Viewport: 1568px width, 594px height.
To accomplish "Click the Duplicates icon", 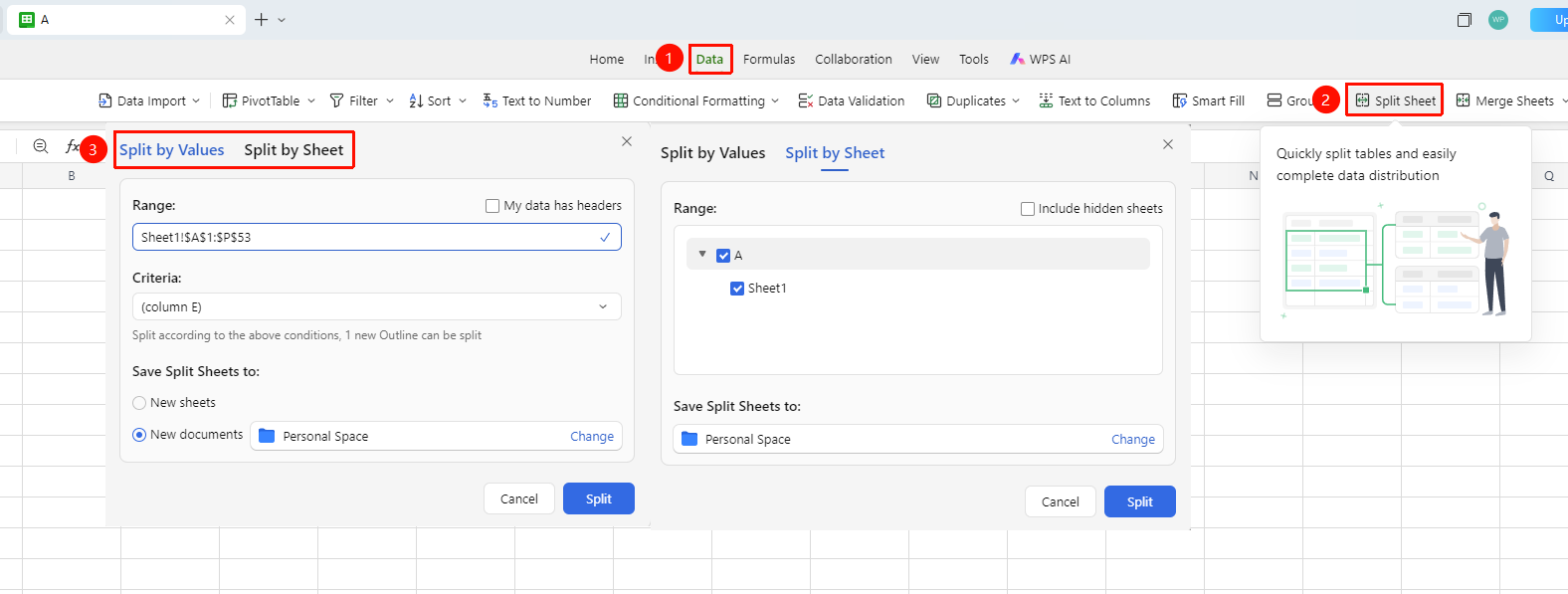I will click(934, 100).
